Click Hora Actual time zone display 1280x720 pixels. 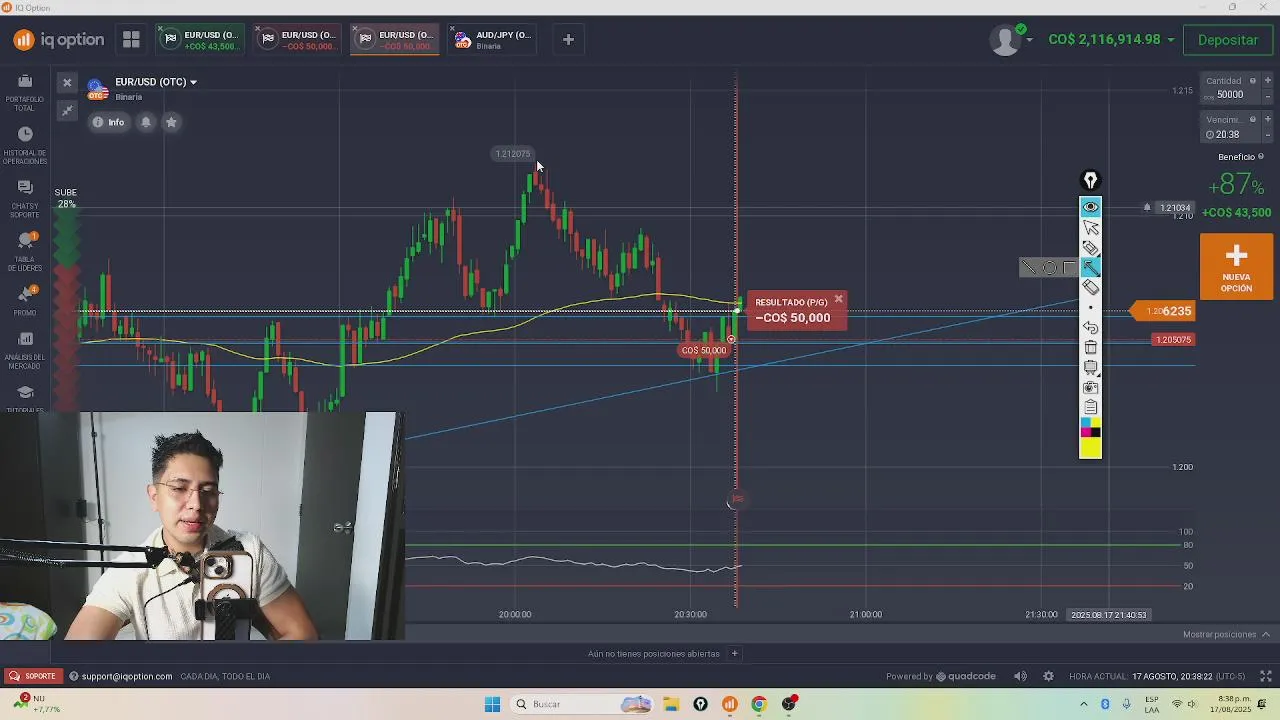[x=1156, y=676]
